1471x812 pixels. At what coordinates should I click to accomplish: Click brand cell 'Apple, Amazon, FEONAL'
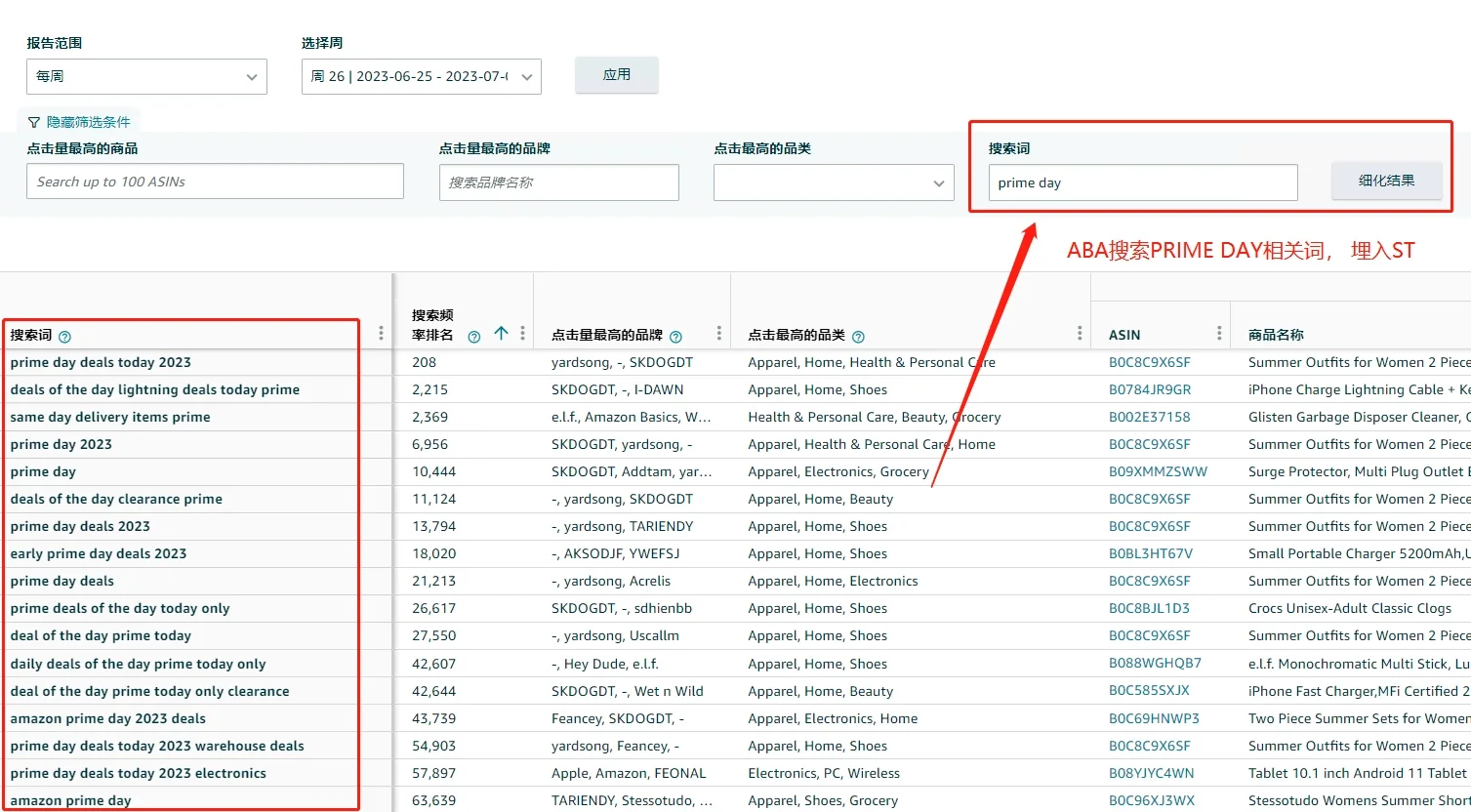coord(629,773)
